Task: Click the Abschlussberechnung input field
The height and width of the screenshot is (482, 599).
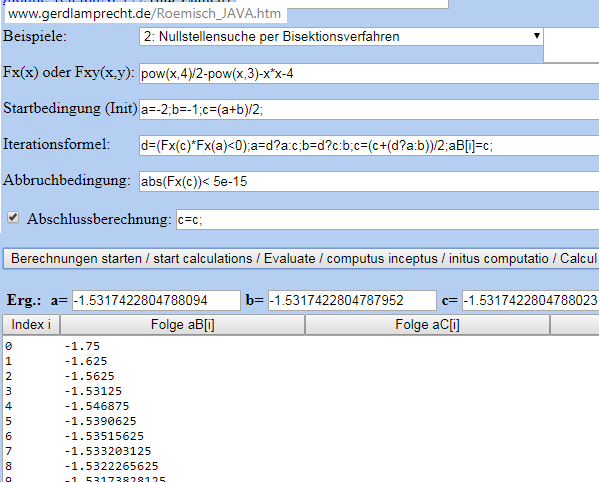Action: pos(387,220)
